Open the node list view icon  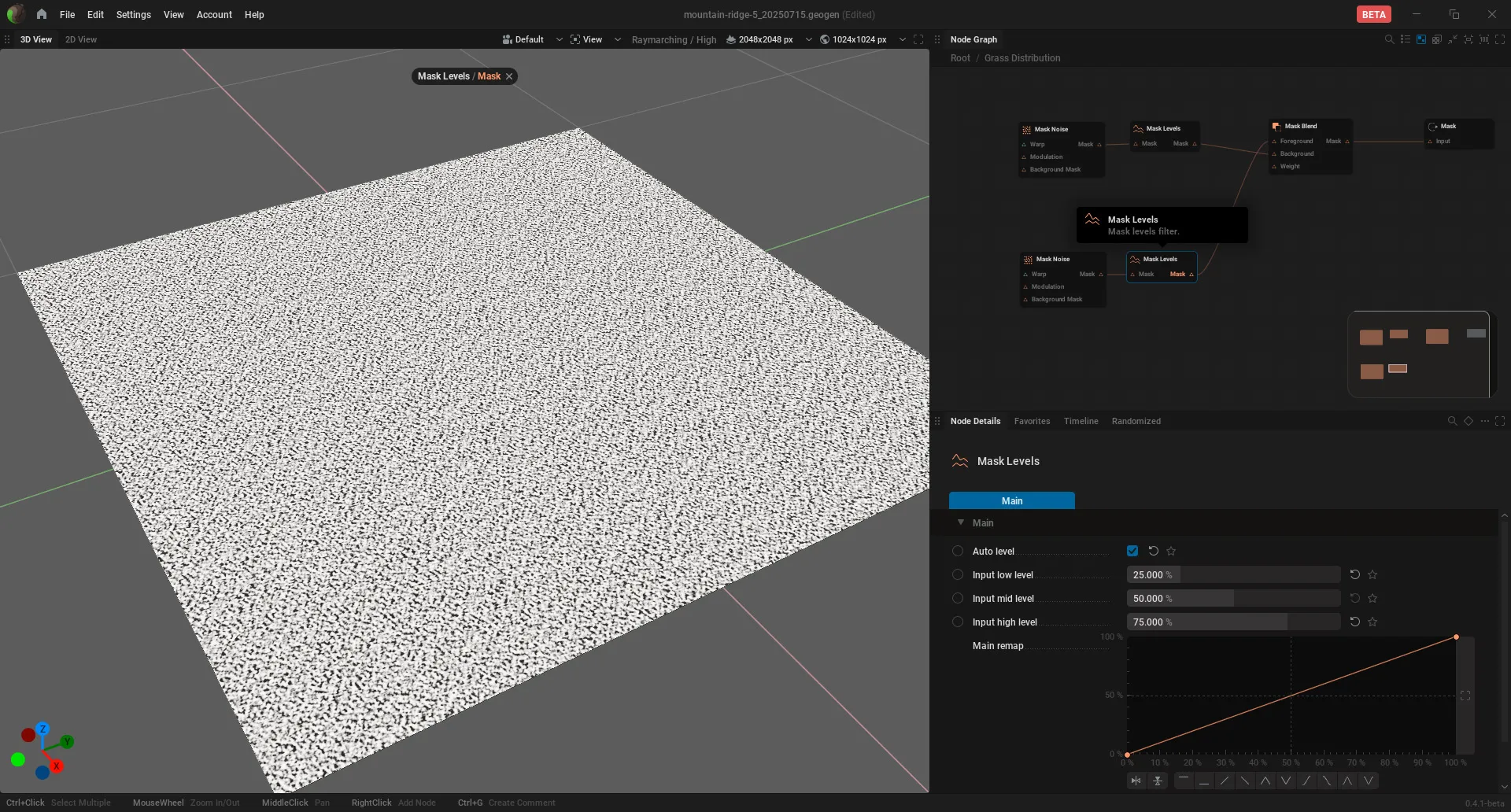(1406, 39)
